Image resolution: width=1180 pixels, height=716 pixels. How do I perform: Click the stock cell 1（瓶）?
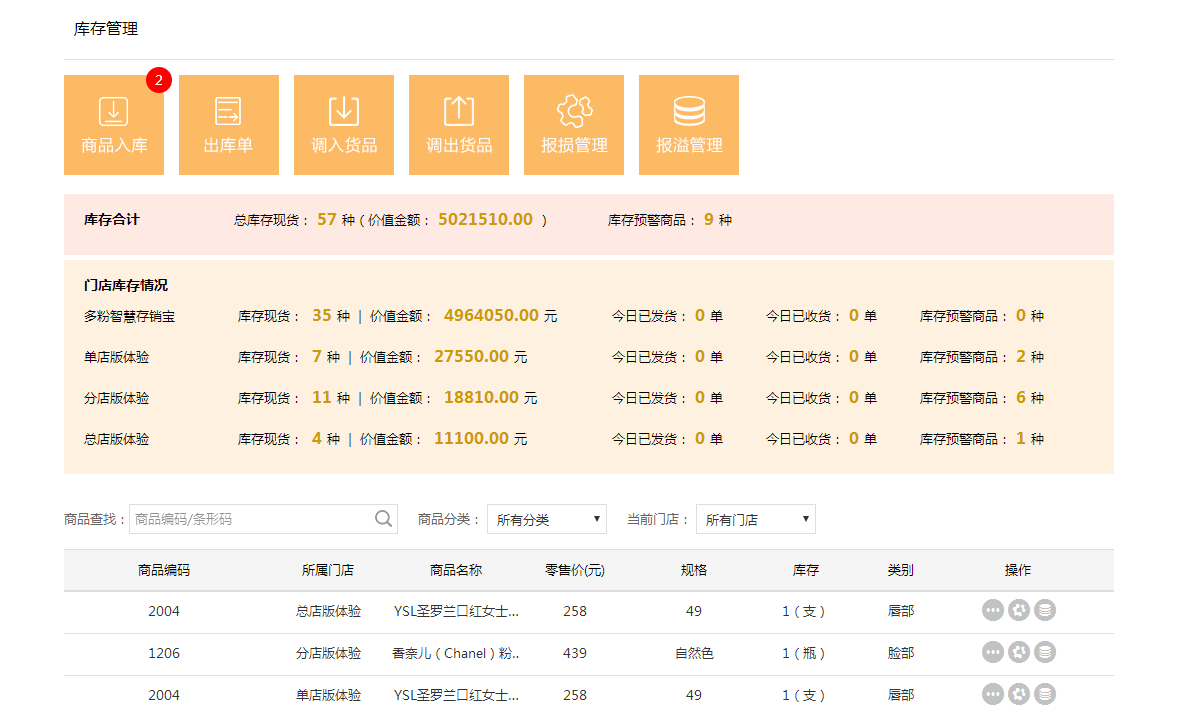[804, 654]
